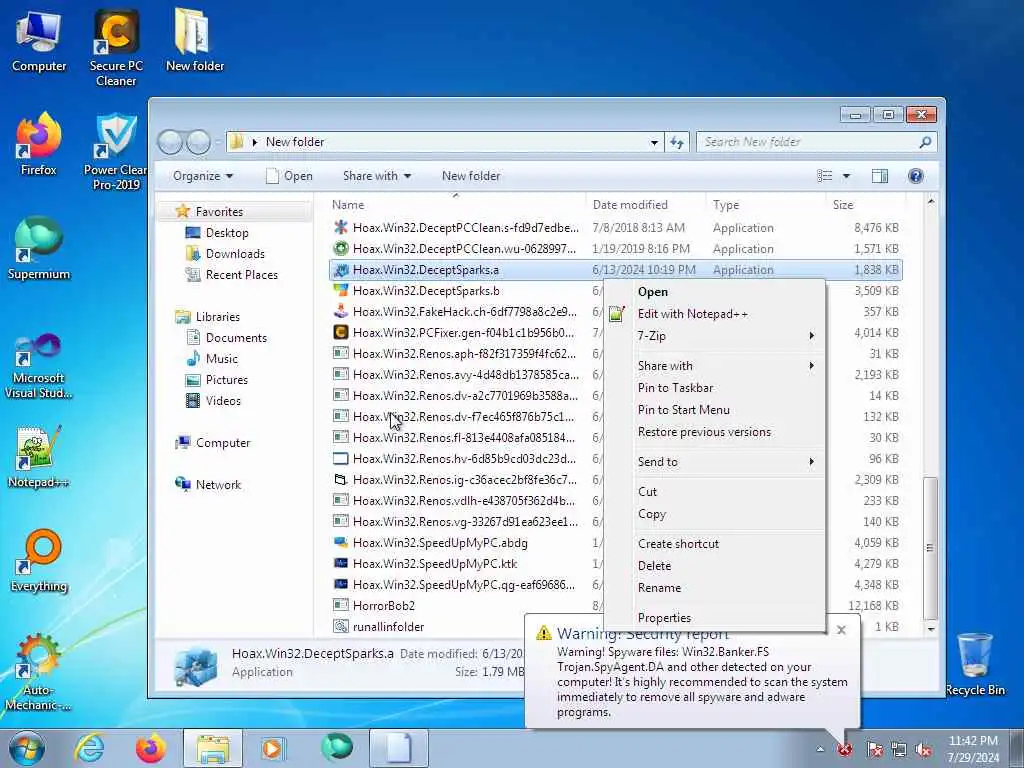The height and width of the screenshot is (768, 1024).
Task: Choose Restore previous versions
Action: [716, 432]
